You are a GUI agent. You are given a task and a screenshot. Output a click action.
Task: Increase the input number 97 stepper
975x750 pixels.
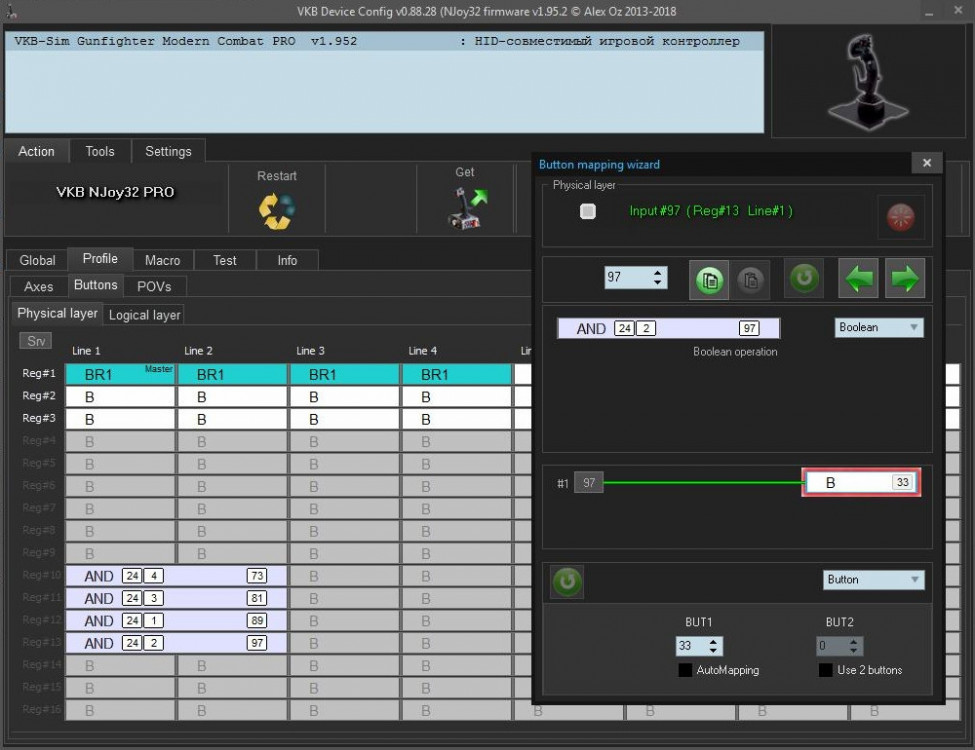[658, 272]
